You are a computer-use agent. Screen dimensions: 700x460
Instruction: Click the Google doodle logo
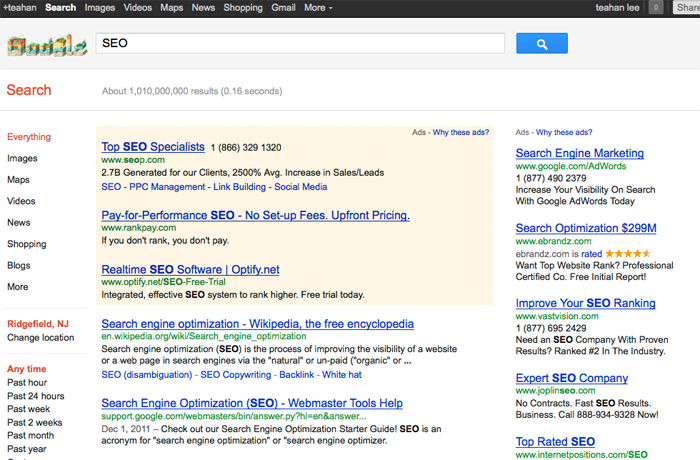(47, 45)
